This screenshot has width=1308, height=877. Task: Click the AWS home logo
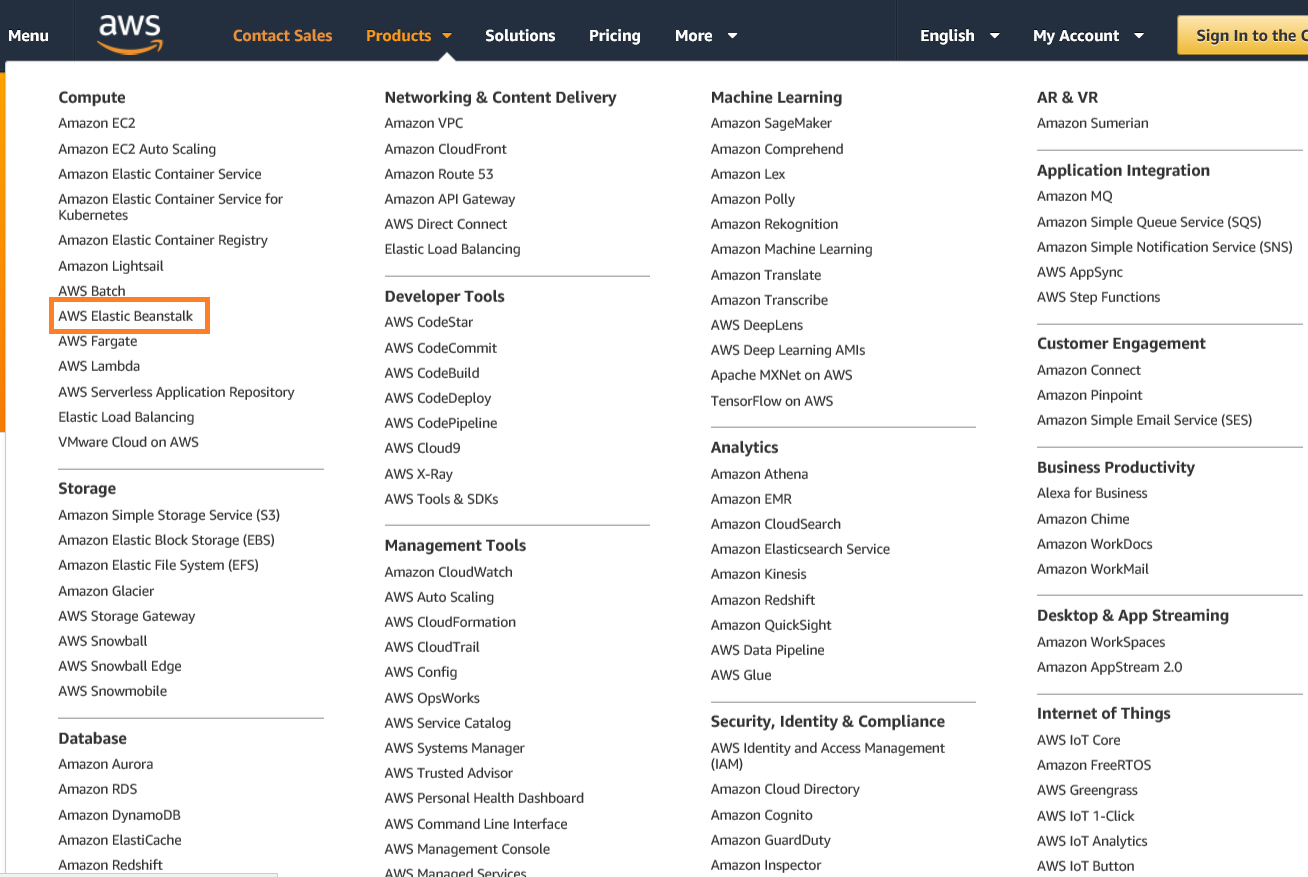(x=129, y=31)
